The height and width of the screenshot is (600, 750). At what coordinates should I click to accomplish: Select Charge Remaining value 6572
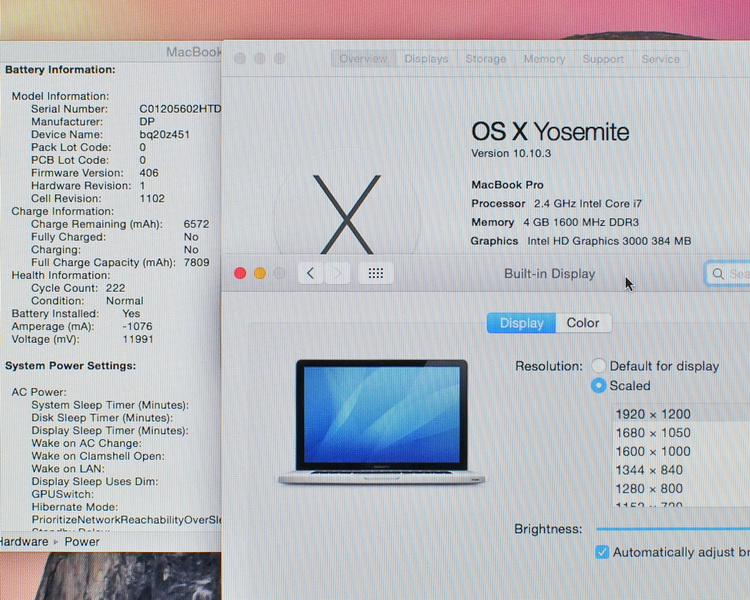(x=196, y=224)
